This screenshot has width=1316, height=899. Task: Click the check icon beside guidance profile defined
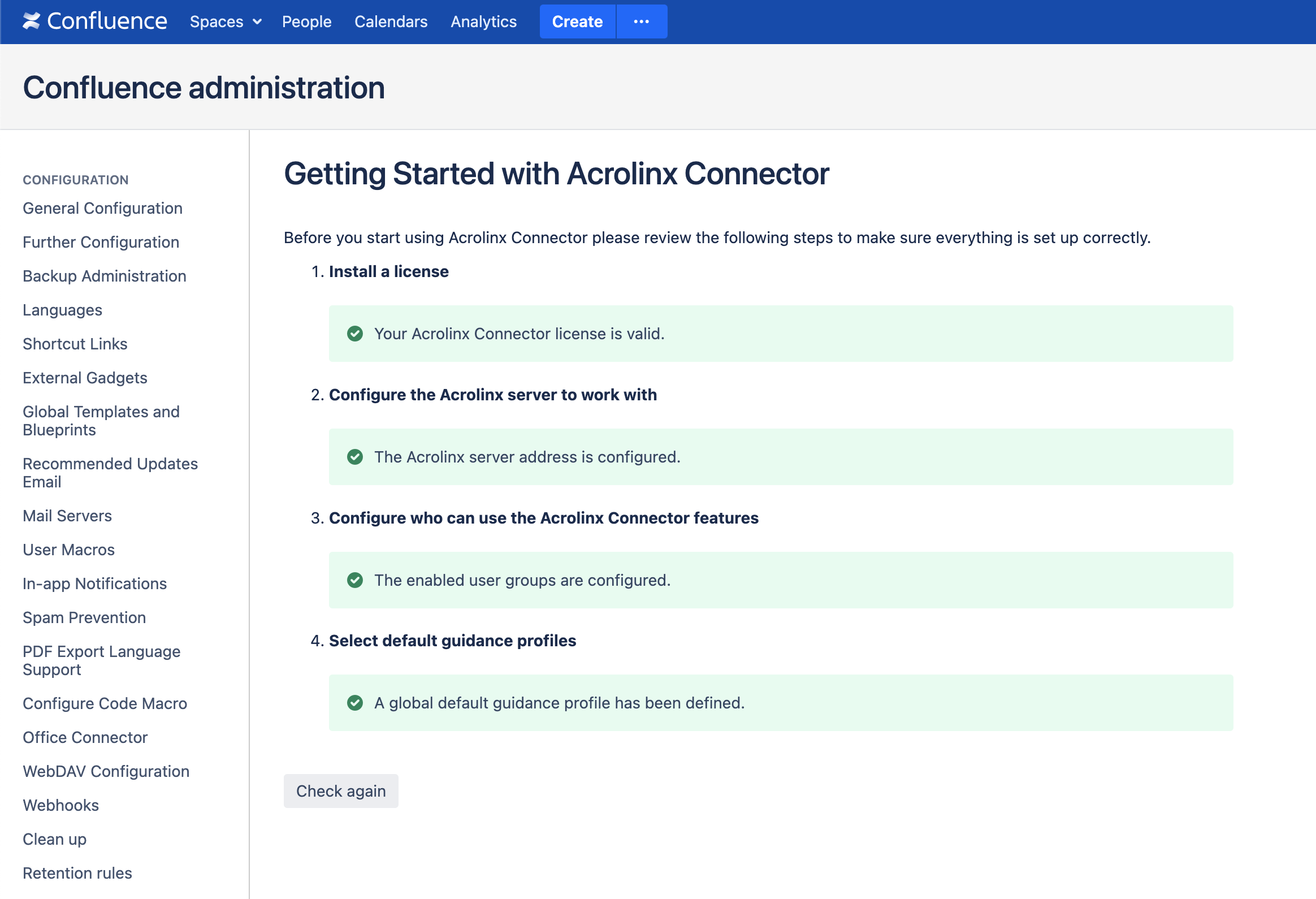click(x=355, y=703)
